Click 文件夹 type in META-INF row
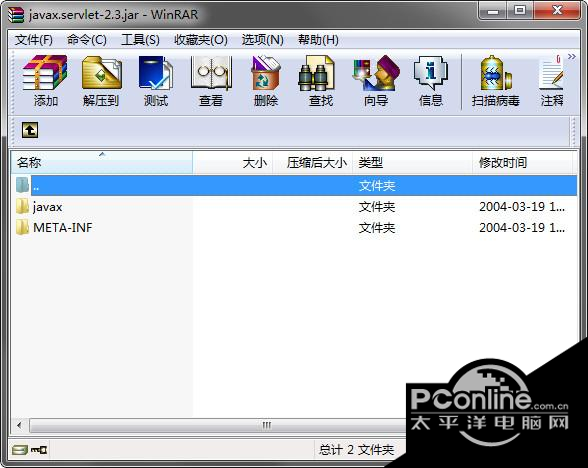This screenshot has width=588, height=468. click(x=376, y=228)
